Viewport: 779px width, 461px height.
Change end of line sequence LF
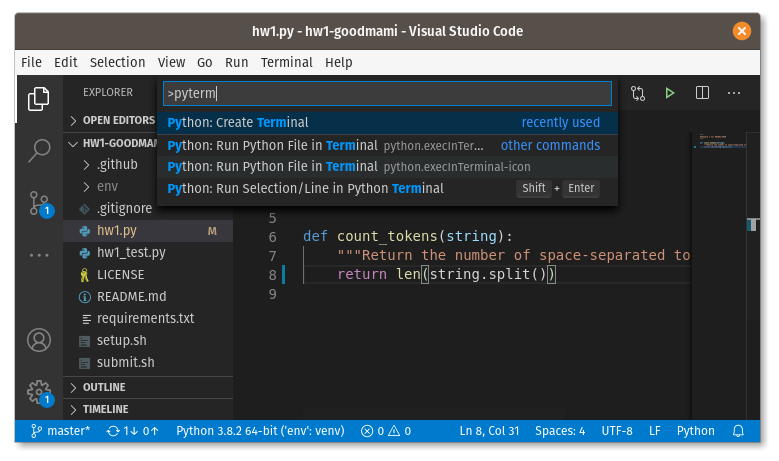pos(655,431)
